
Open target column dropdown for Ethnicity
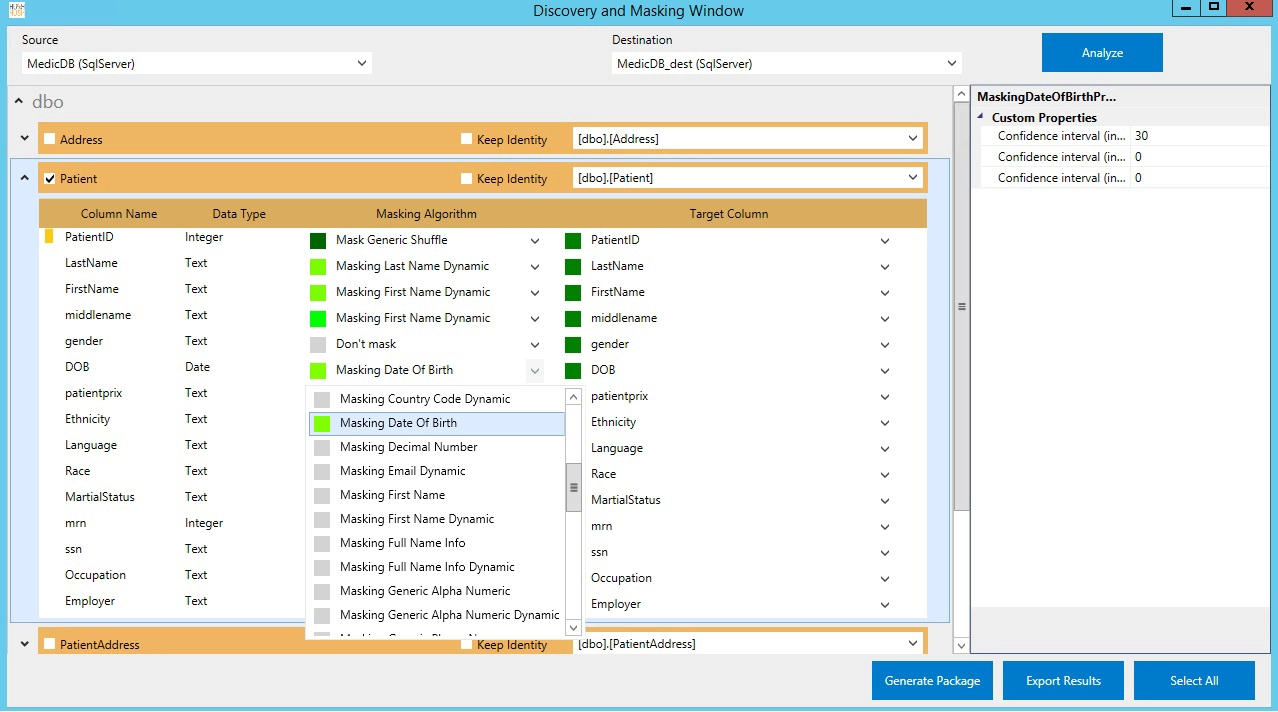885,423
